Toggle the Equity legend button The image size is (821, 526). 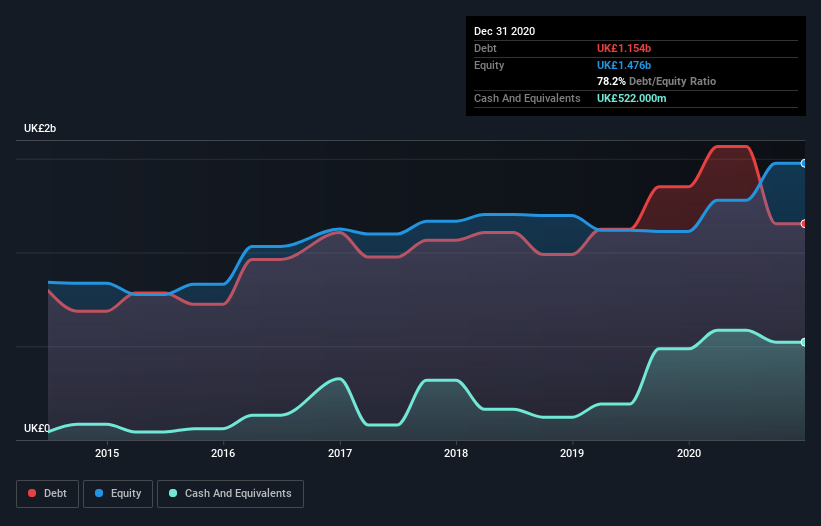point(118,494)
